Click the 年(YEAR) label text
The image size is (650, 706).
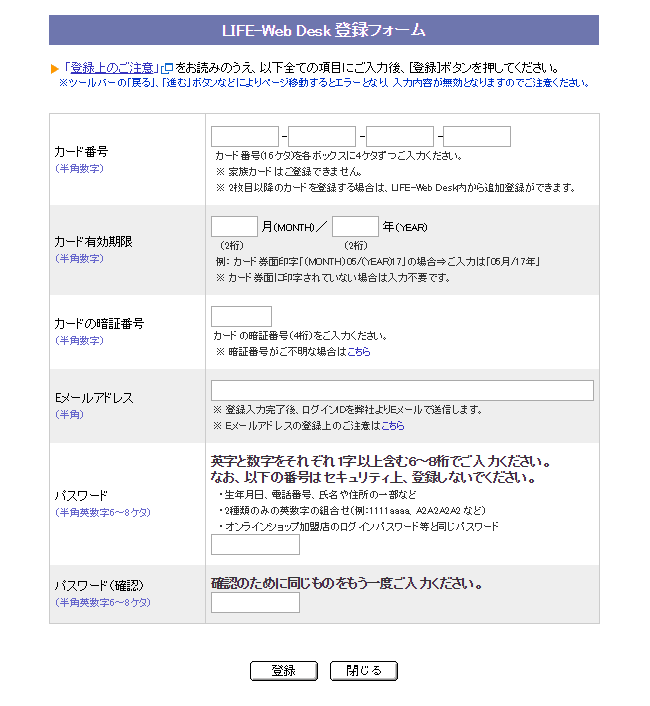405,227
